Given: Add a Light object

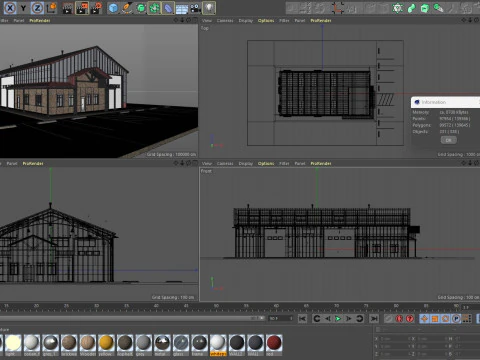Looking at the screenshot, I should pyautogui.click(x=209, y=8).
